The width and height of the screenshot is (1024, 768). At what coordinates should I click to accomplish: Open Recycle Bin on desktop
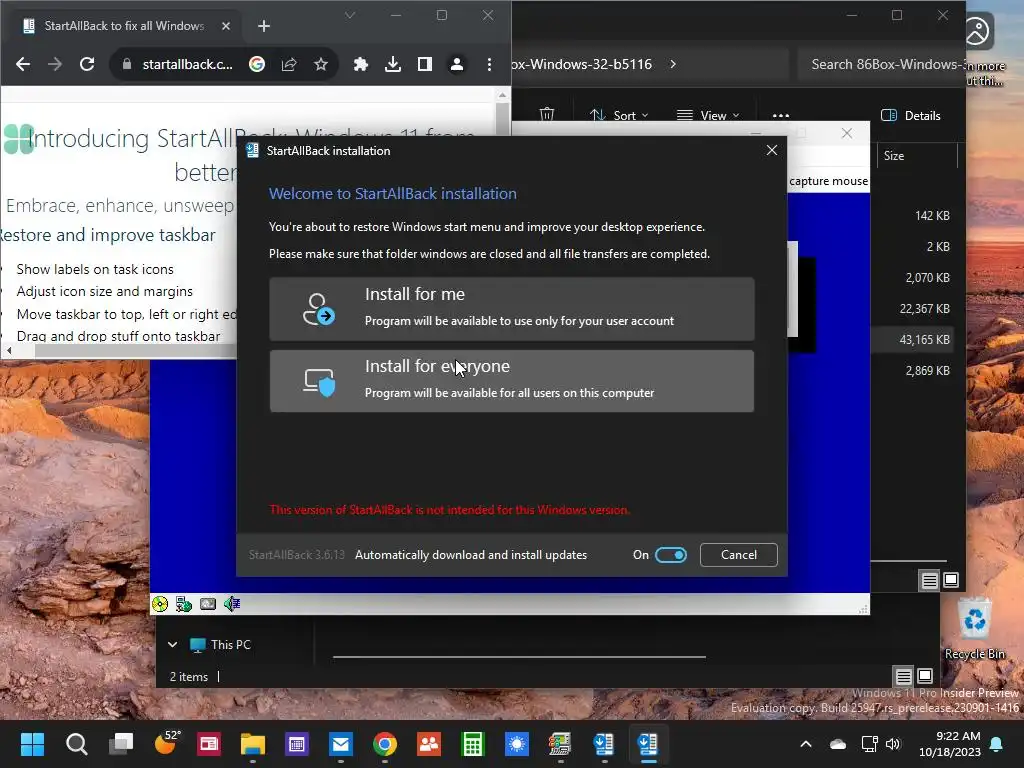click(974, 628)
